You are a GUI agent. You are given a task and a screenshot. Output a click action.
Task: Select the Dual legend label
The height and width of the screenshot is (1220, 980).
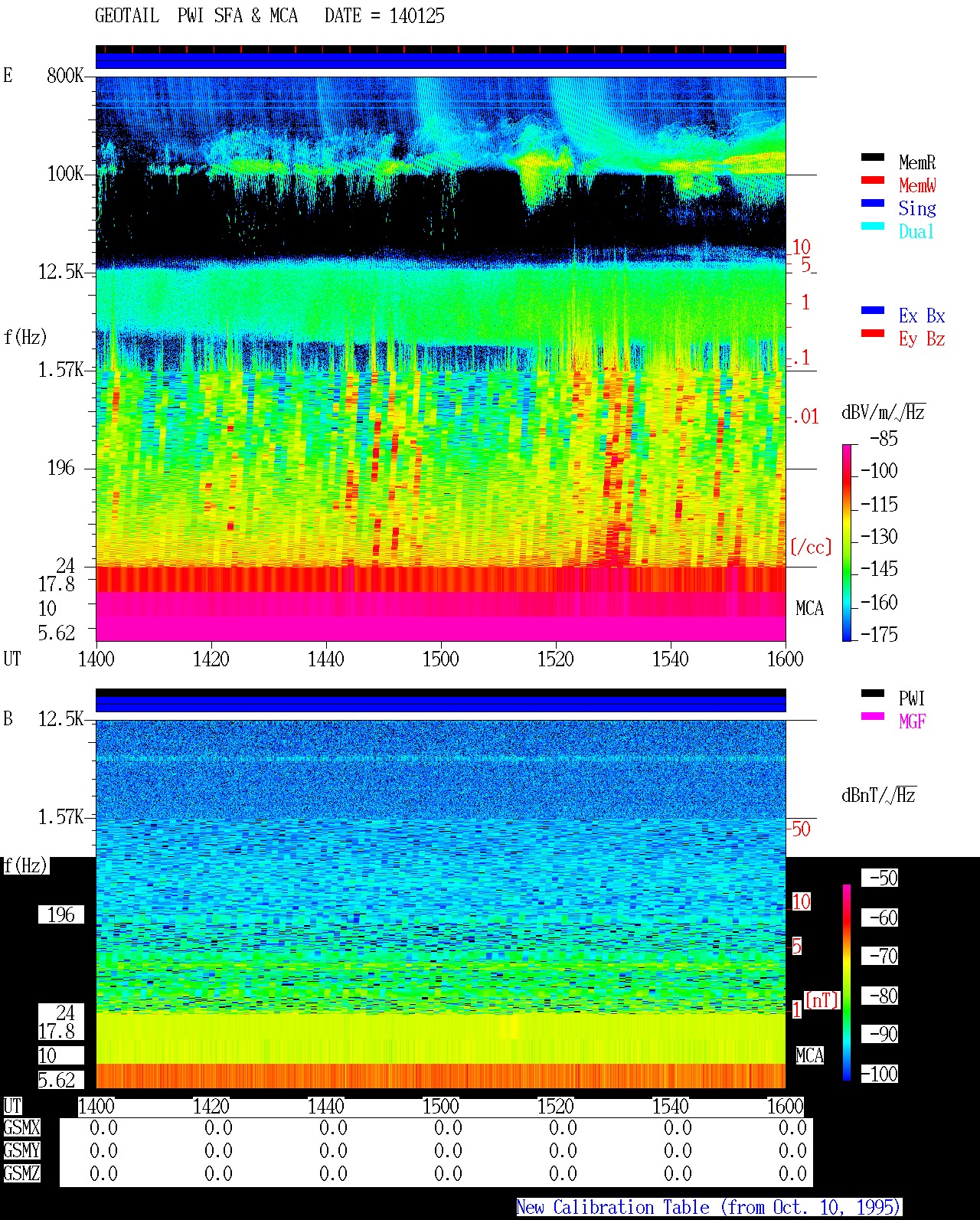pyautogui.click(x=916, y=231)
